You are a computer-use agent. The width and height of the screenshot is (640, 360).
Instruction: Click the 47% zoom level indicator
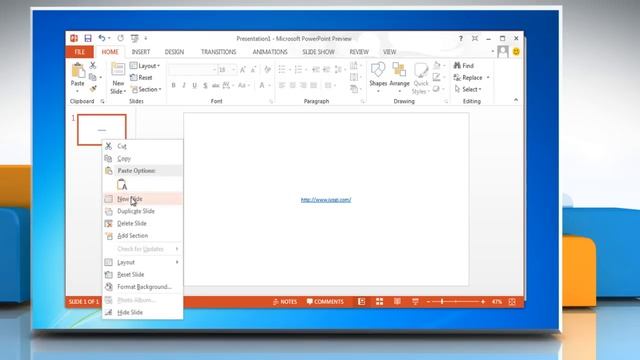(497, 302)
